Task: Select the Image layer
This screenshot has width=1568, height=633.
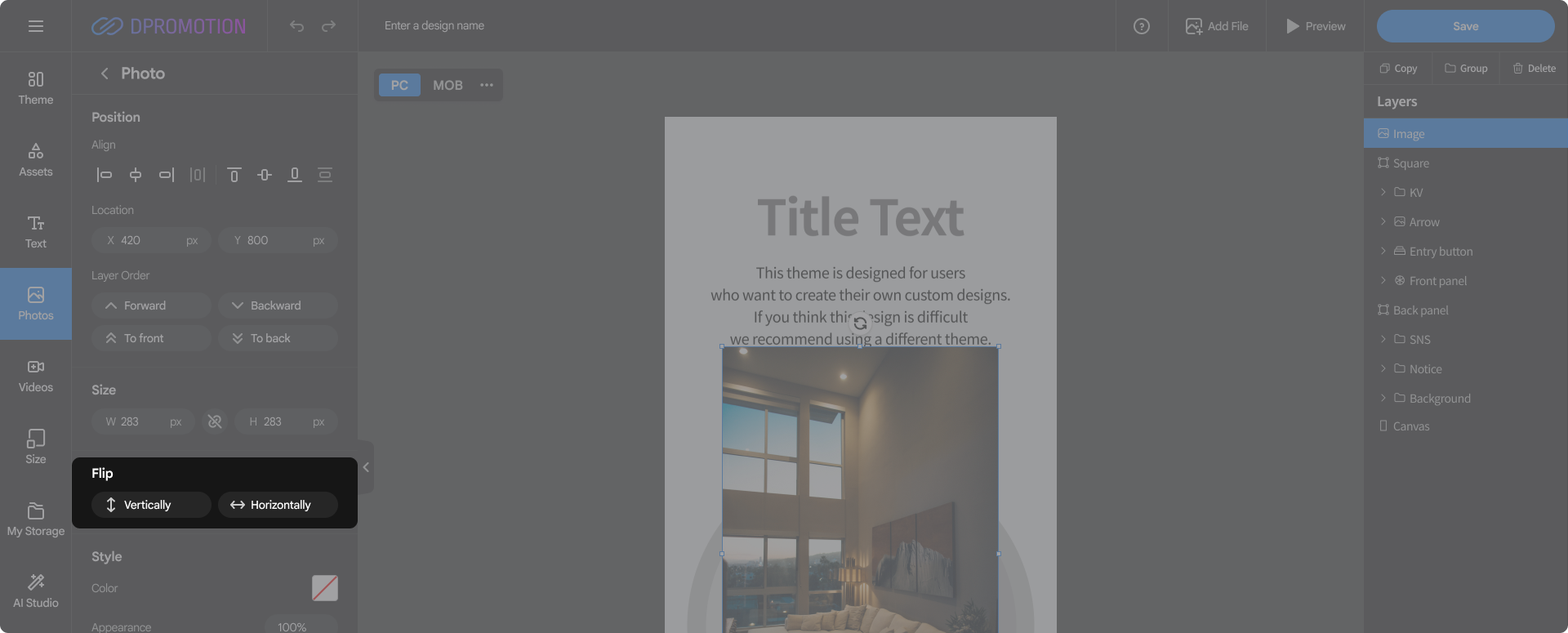Action: click(x=1466, y=134)
